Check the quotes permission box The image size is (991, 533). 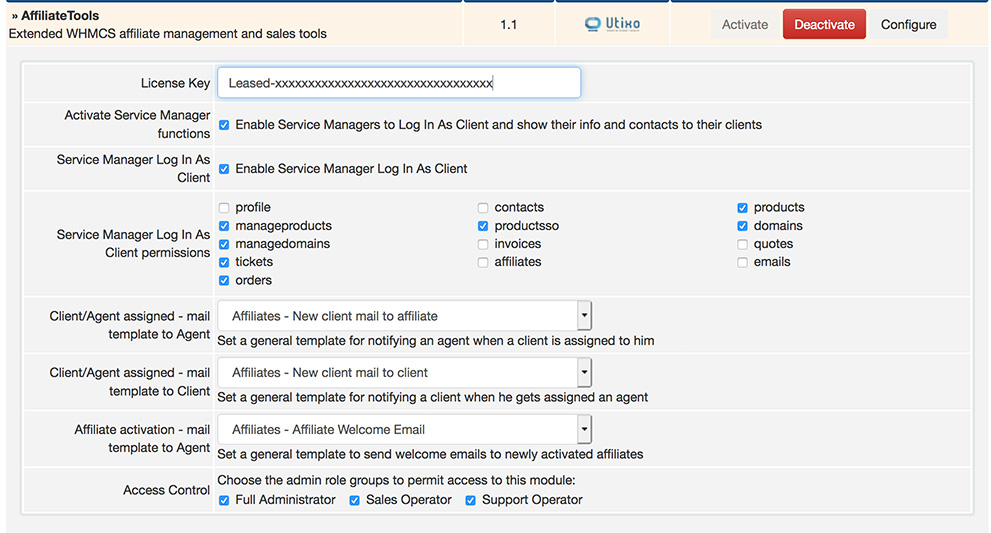[x=742, y=244]
